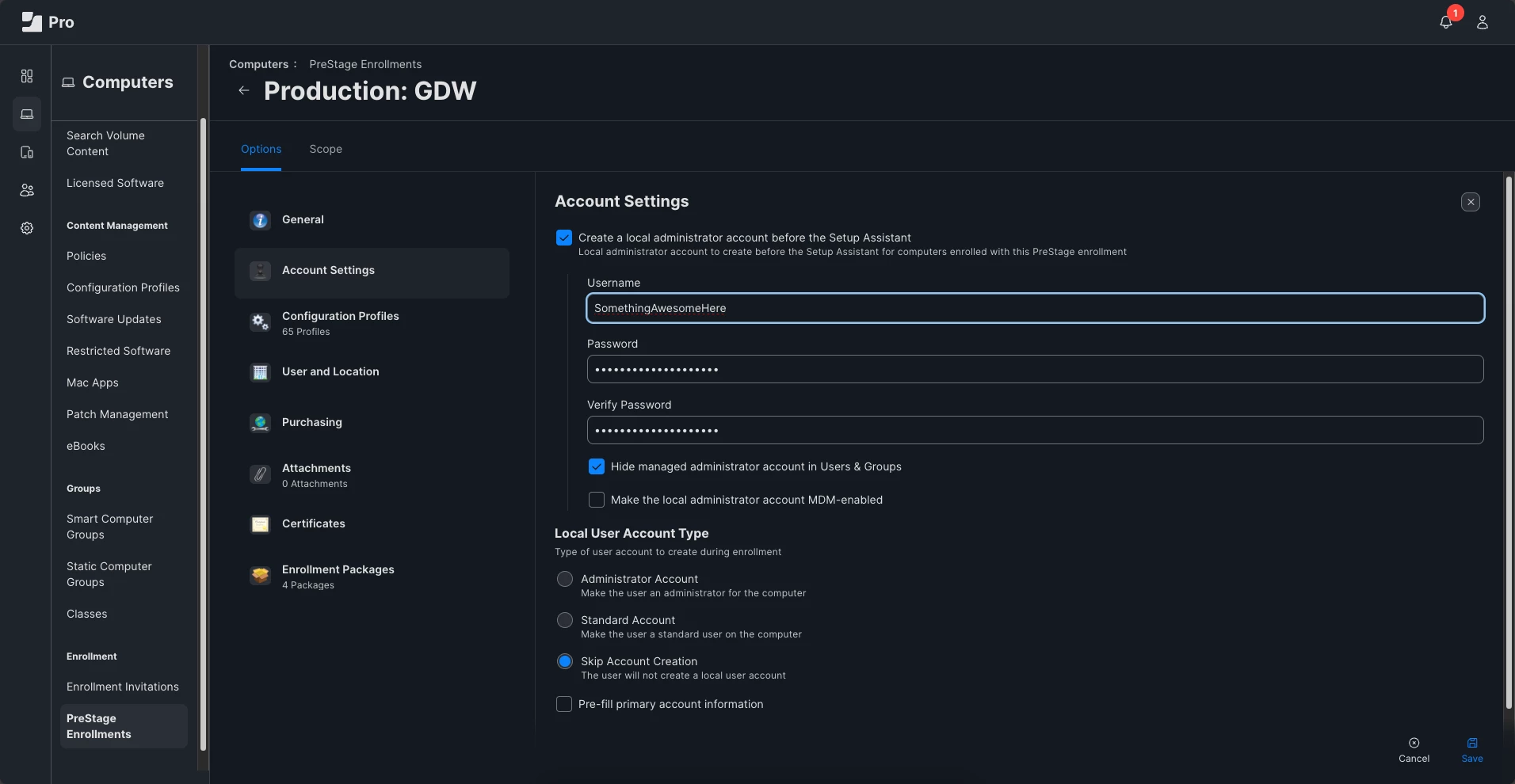Select the Computers laptop icon in rail

[27, 114]
